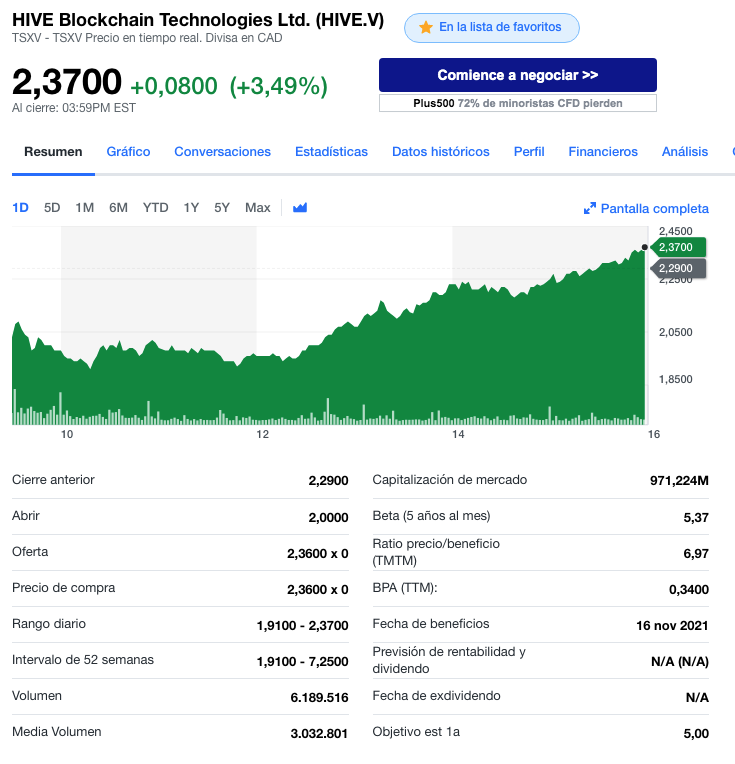The width and height of the screenshot is (735, 764).
Task: Go to the Estadísticas tab
Action: (331, 152)
